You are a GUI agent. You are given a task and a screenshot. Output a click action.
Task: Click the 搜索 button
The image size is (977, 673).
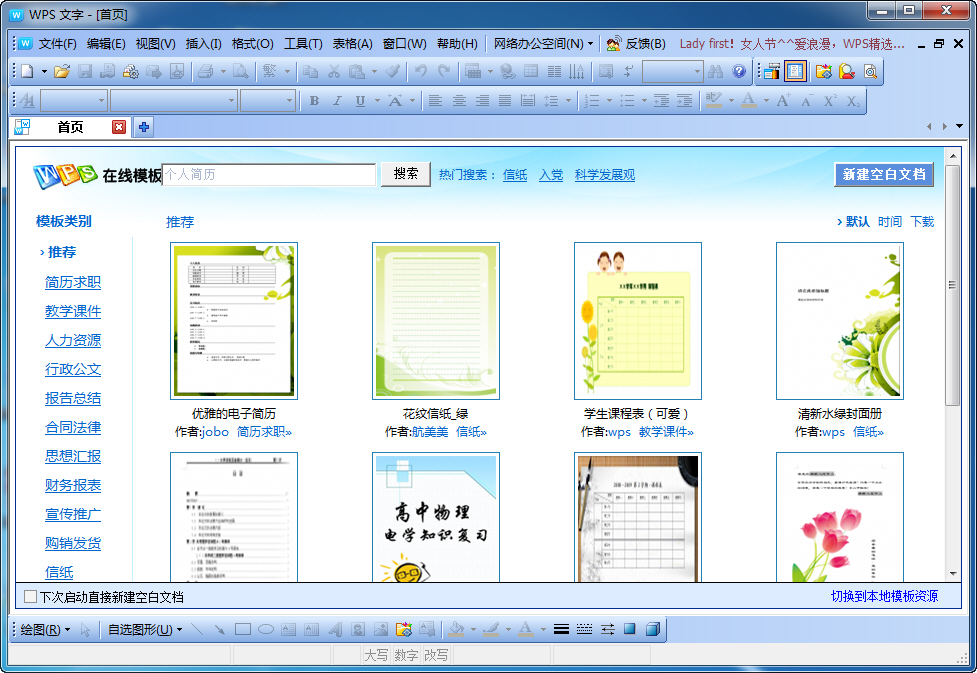coord(406,174)
